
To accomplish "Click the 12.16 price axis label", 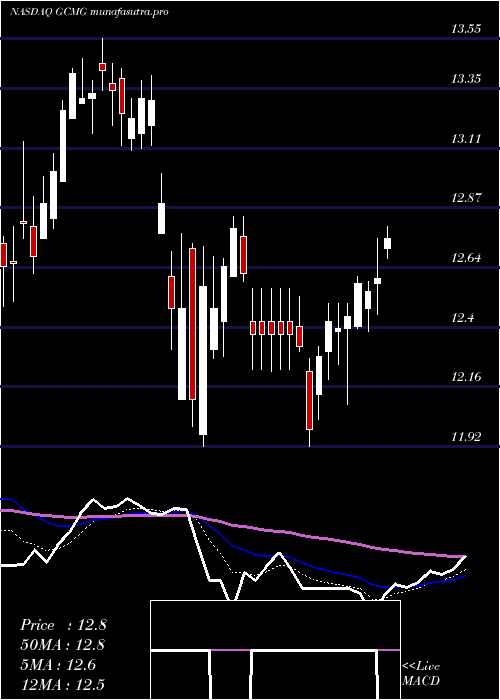I will (466, 377).
